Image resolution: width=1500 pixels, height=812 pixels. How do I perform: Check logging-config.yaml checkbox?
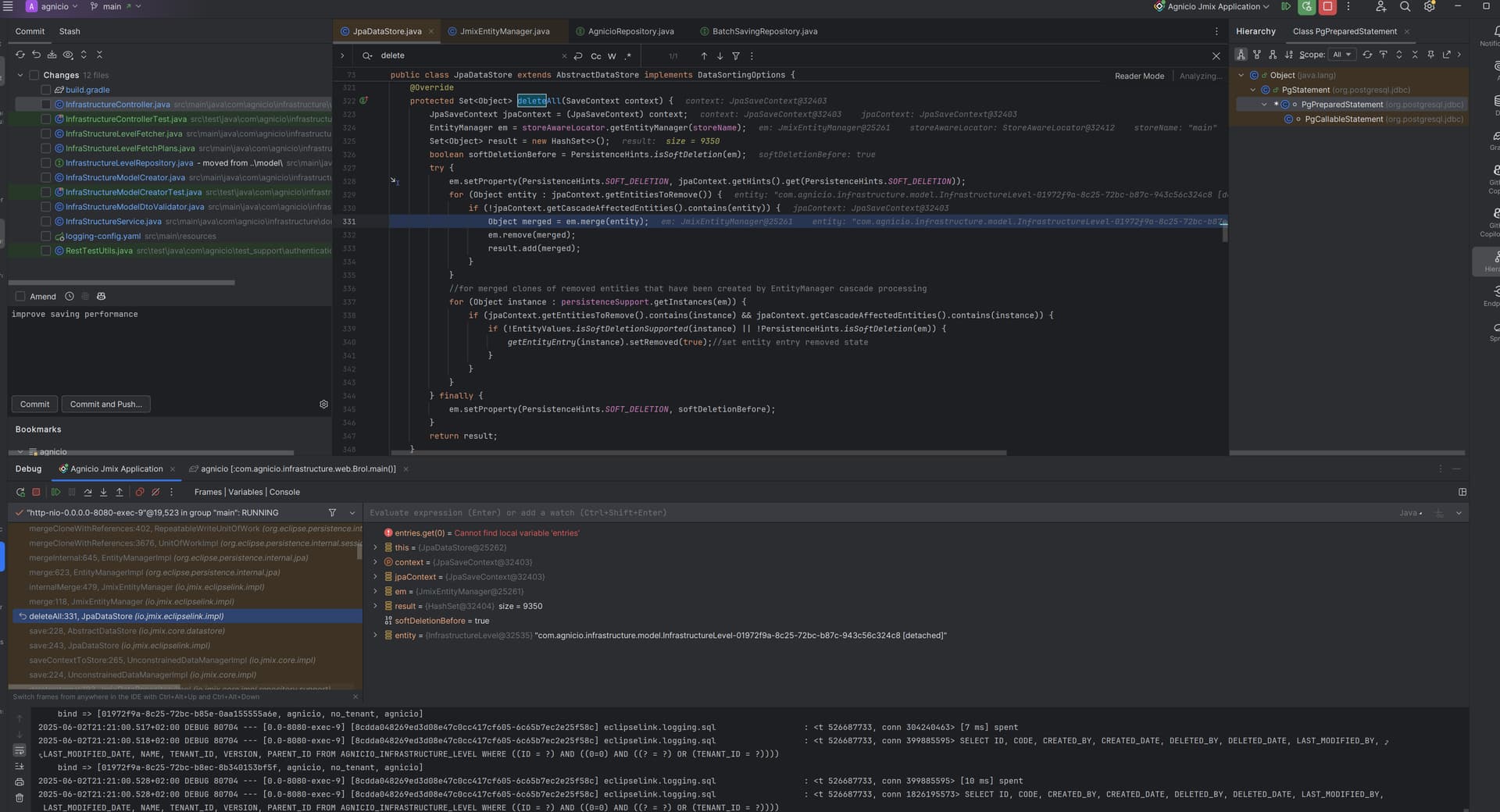[x=46, y=237]
